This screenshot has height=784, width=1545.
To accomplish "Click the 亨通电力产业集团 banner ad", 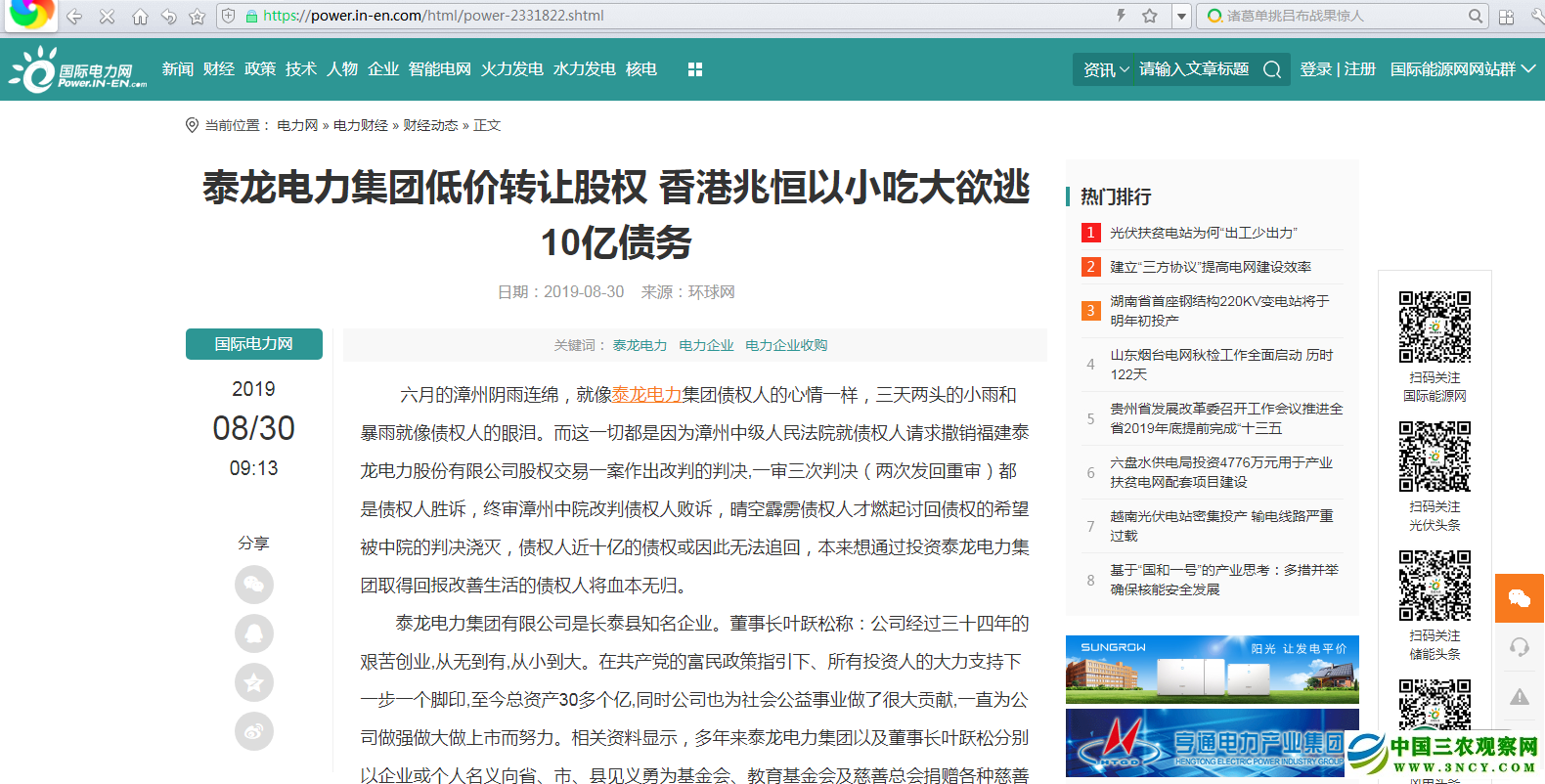I will pyautogui.click(x=1213, y=743).
